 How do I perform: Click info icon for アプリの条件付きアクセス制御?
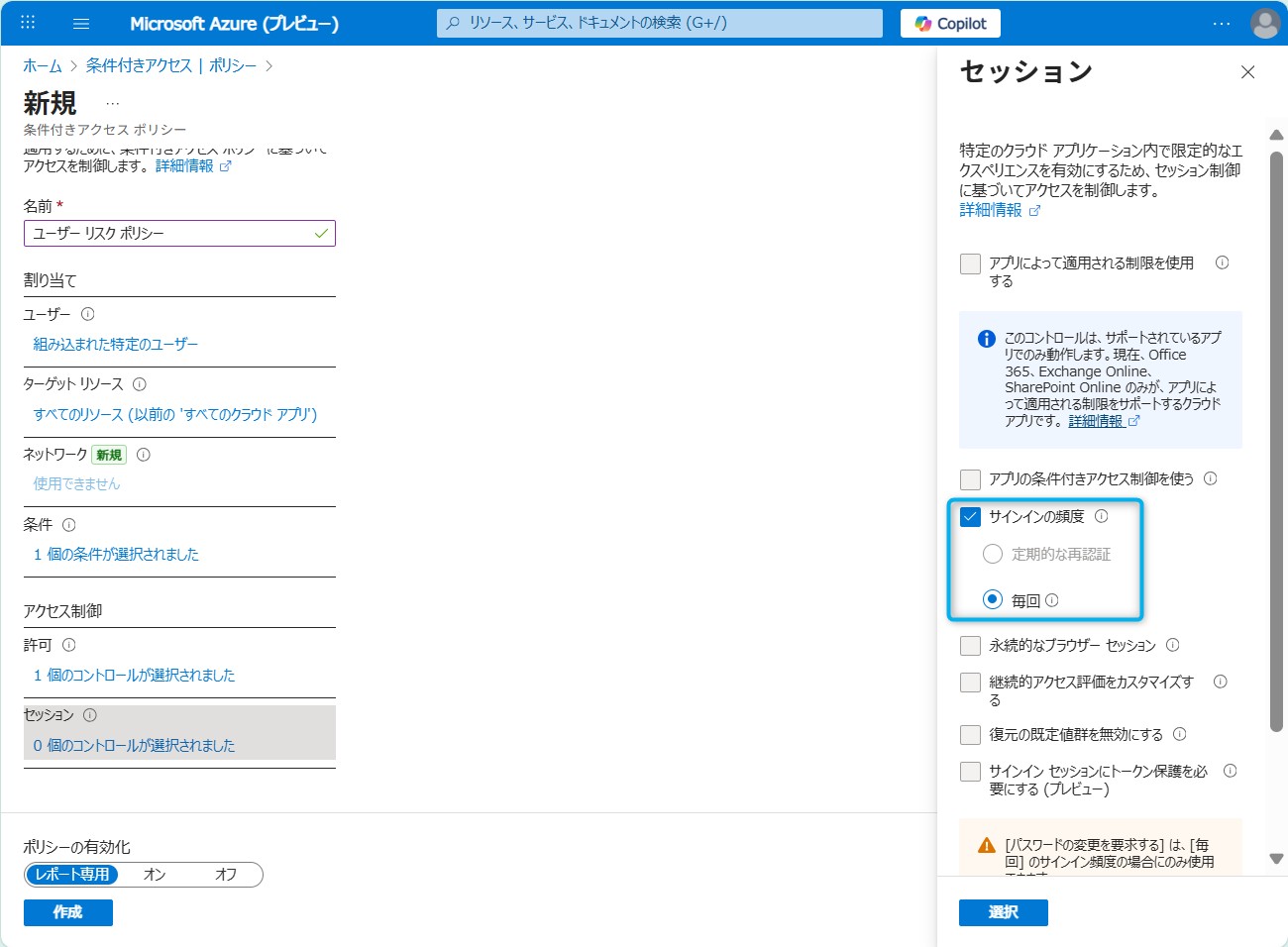click(x=1211, y=478)
